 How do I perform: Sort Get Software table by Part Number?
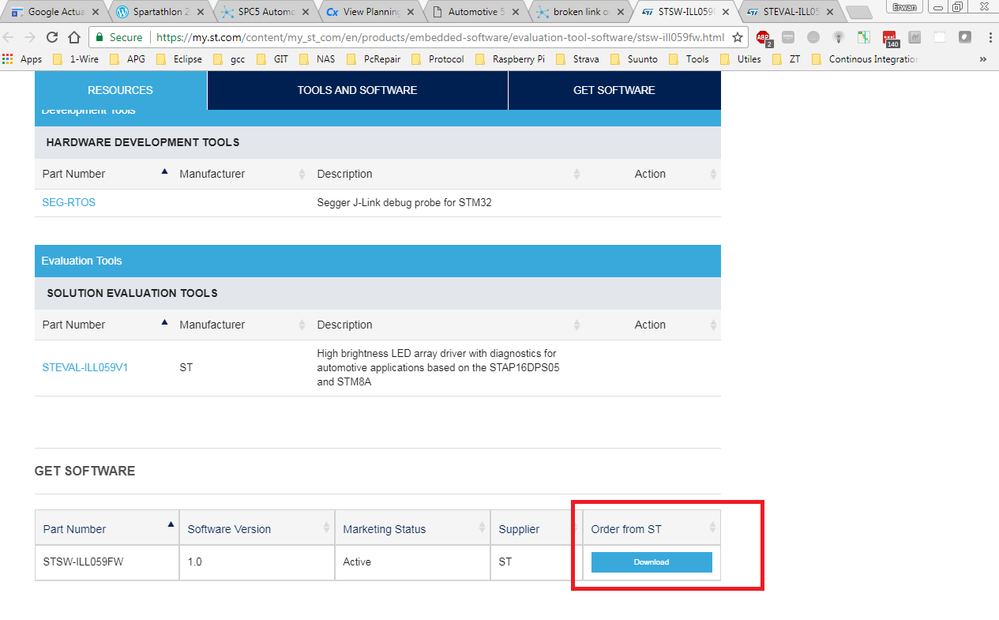(107, 529)
